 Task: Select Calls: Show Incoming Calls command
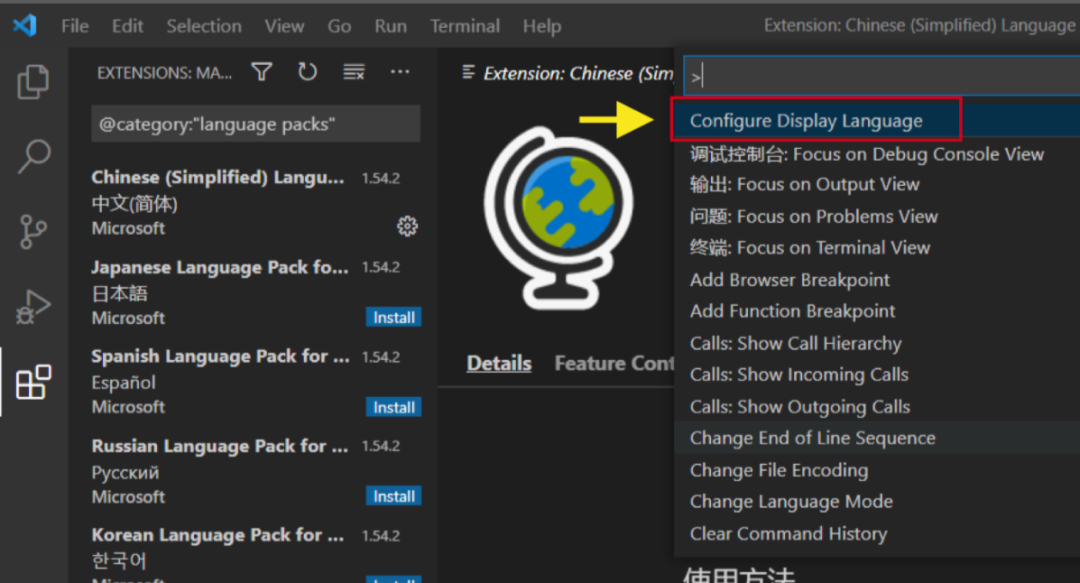click(x=877, y=375)
